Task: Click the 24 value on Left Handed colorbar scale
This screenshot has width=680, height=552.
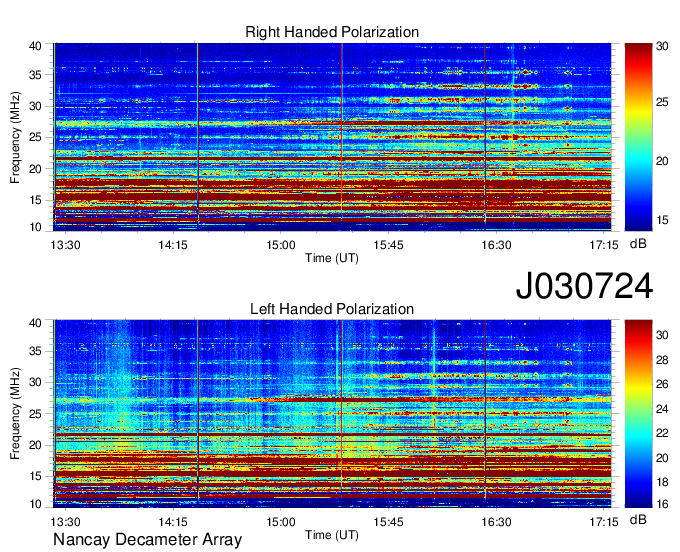Action: coord(662,408)
